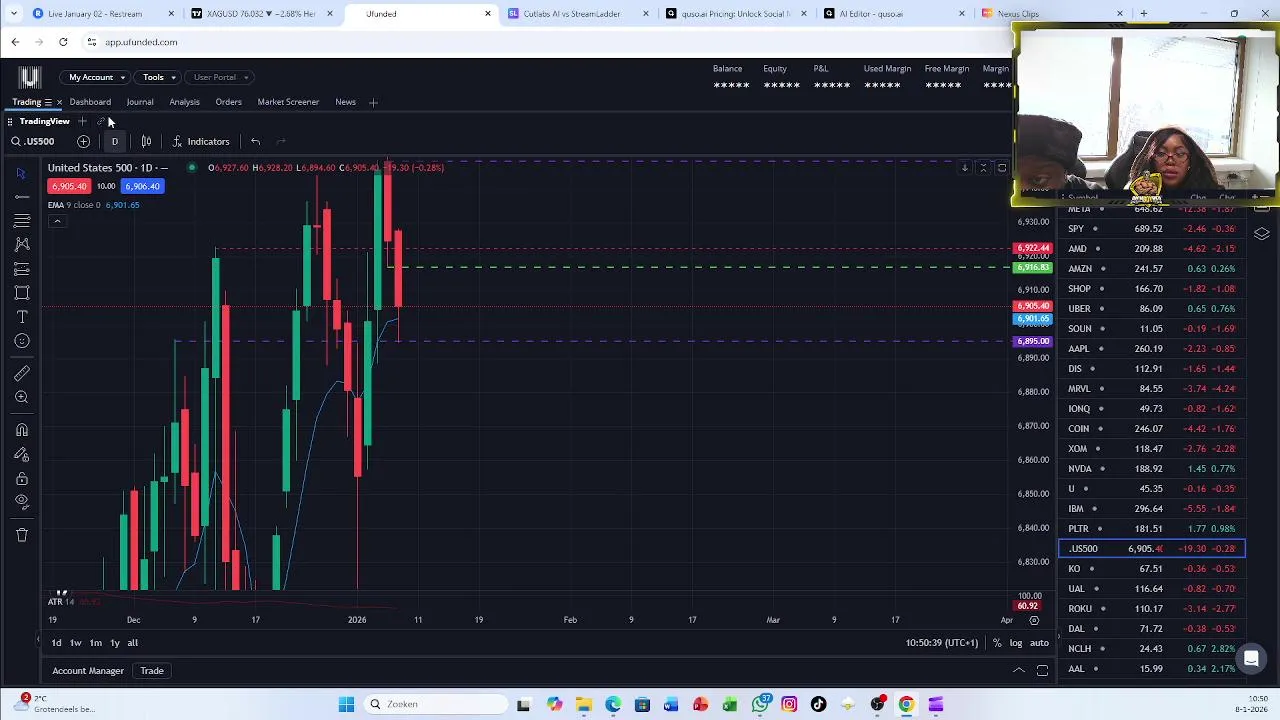Viewport: 1280px width, 720px height.
Task: Open the My Account dropdown
Action: [x=97, y=77]
